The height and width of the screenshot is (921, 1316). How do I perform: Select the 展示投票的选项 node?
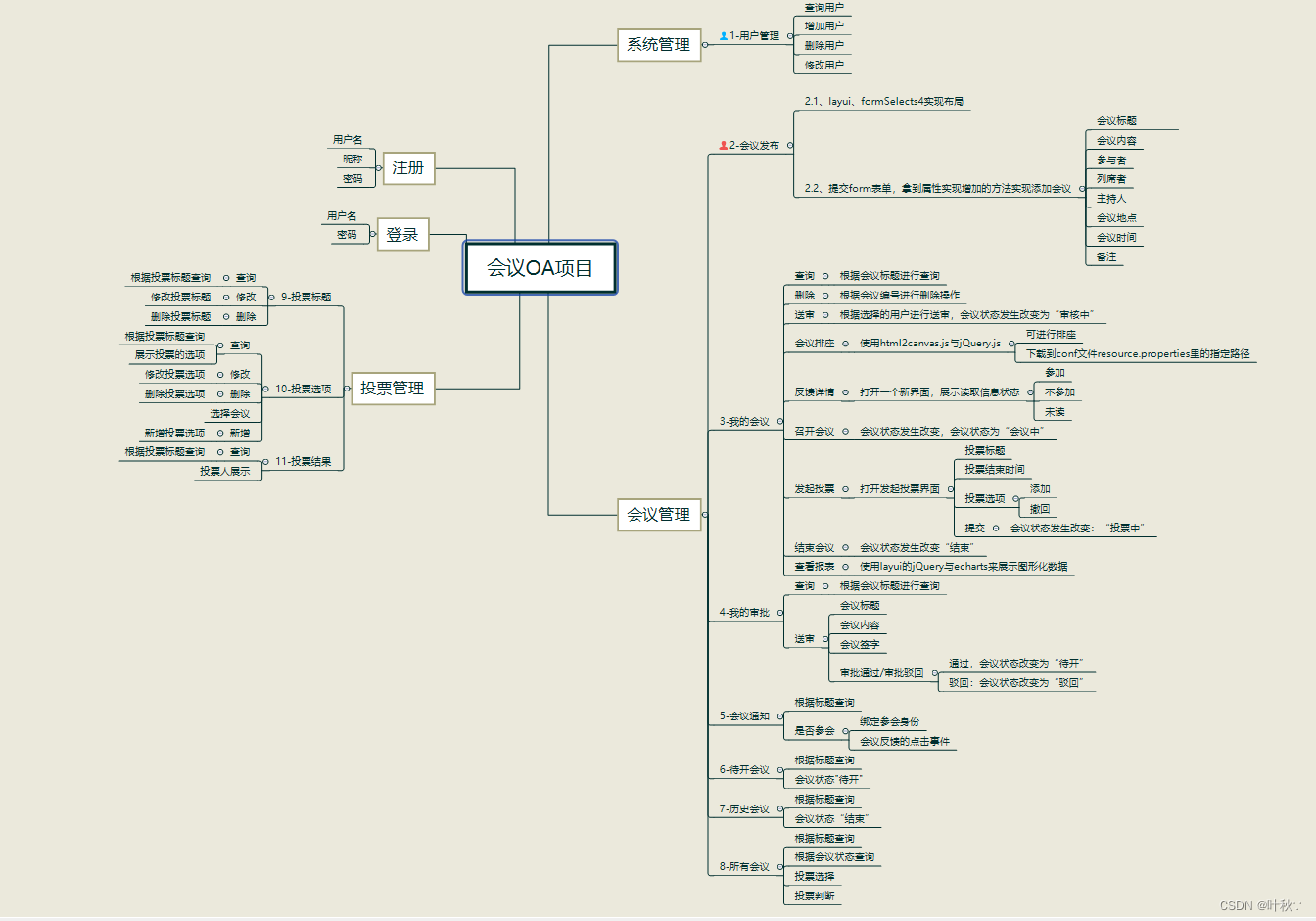pos(169,355)
